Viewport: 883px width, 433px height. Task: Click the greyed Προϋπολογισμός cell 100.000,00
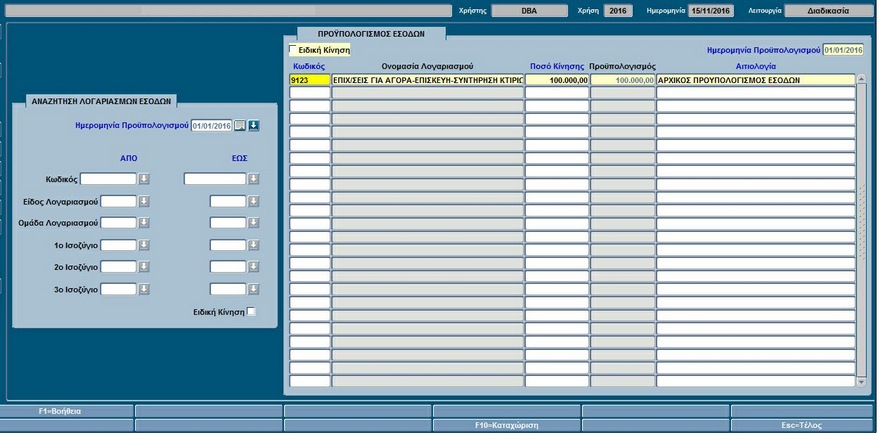tap(623, 80)
